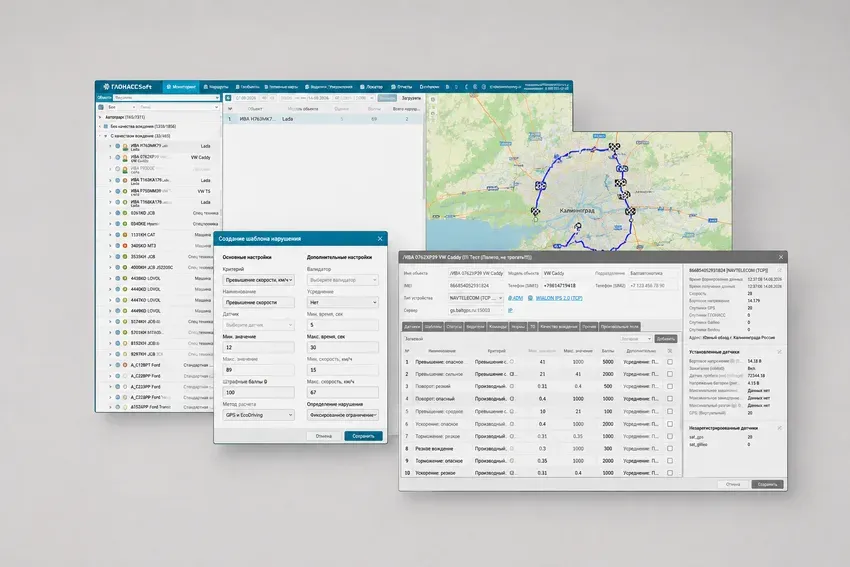
Task: Expand the ИВА Н763МК79 Lada tree row
Action: [x=110, y=146]
